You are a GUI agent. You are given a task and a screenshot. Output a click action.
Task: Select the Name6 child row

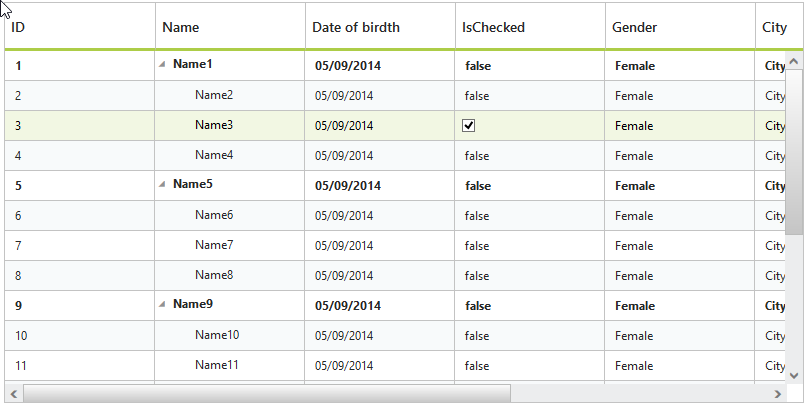point(214,215)
